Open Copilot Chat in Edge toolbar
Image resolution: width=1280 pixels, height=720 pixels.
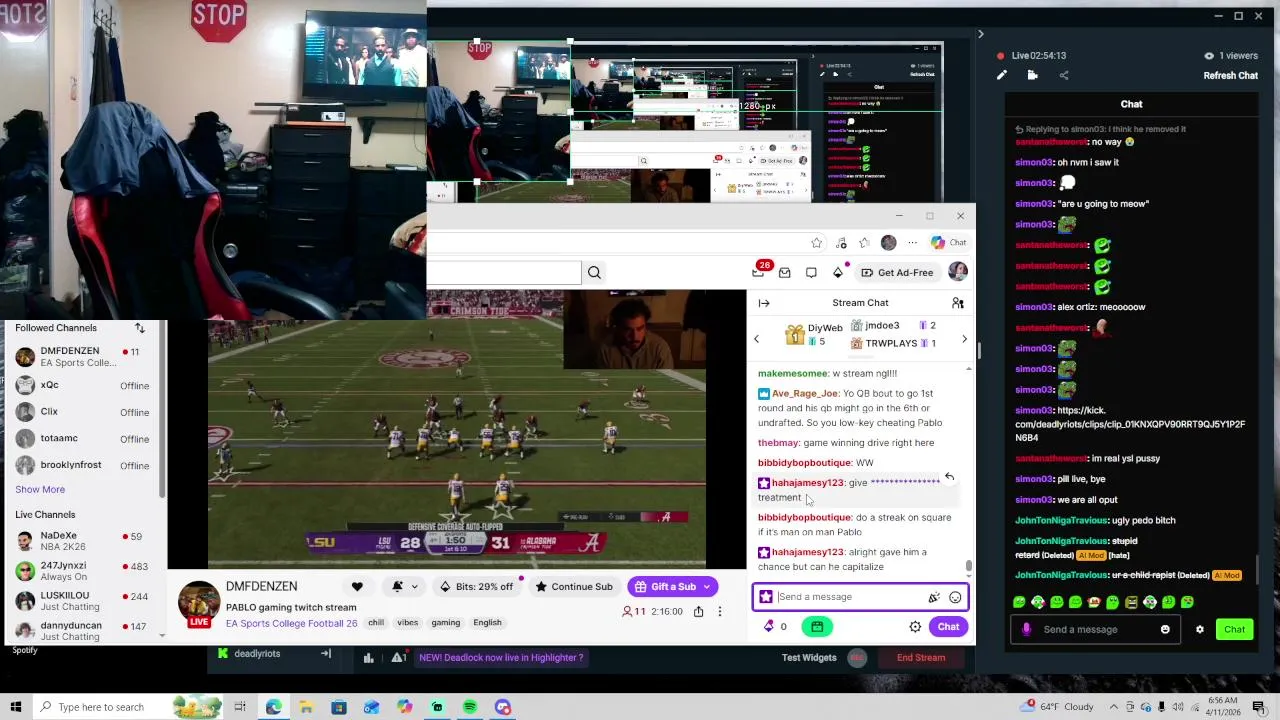coord(948,243)
